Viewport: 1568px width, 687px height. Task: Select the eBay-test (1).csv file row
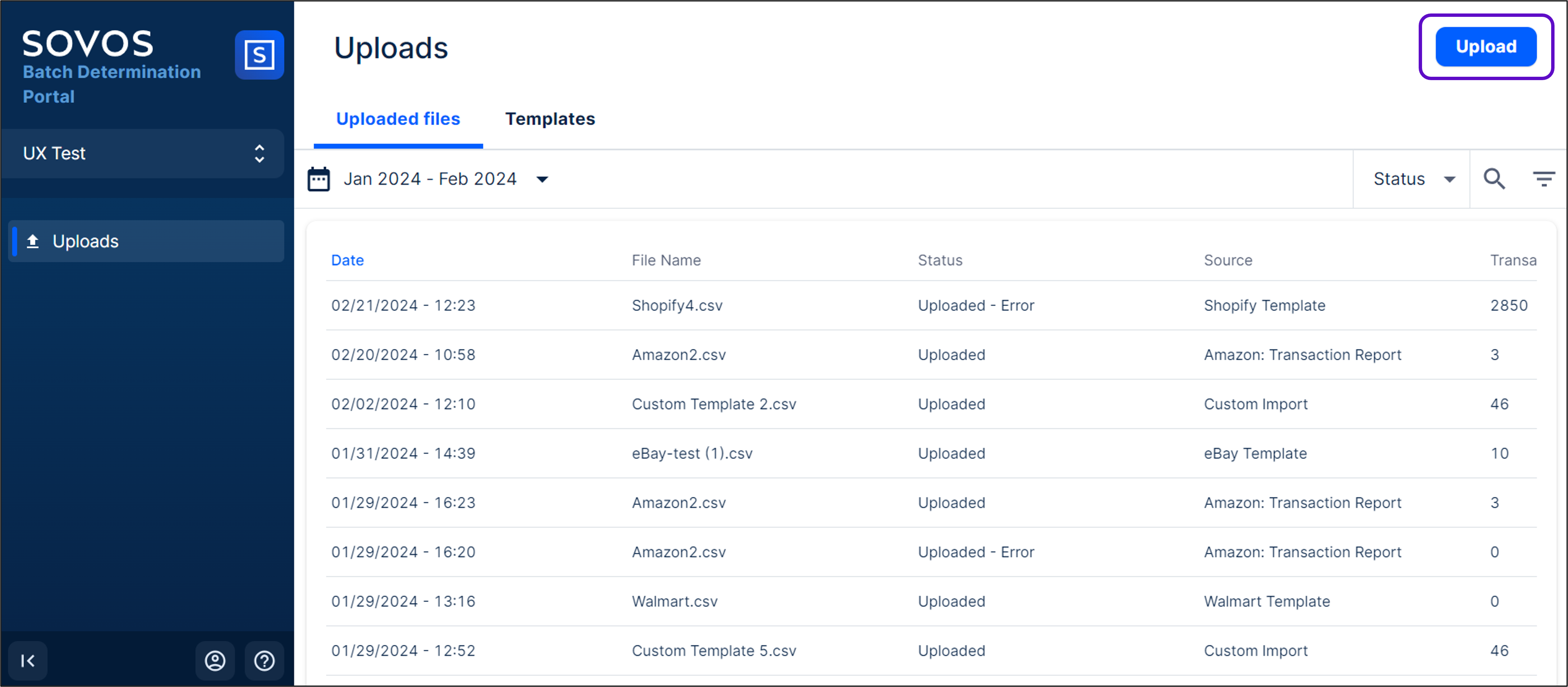(x=692, y=454)
